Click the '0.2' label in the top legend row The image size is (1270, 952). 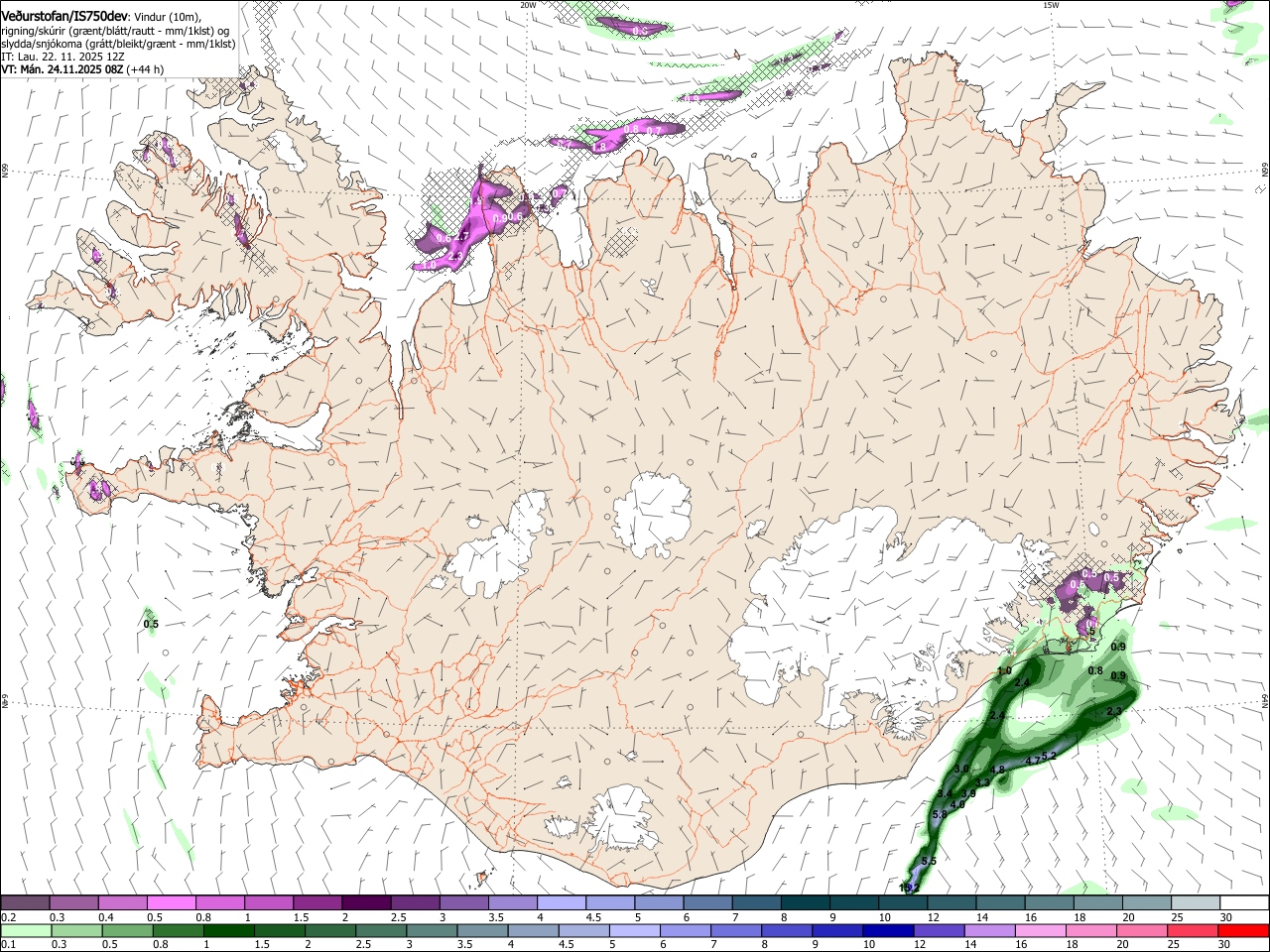(7, 917)
